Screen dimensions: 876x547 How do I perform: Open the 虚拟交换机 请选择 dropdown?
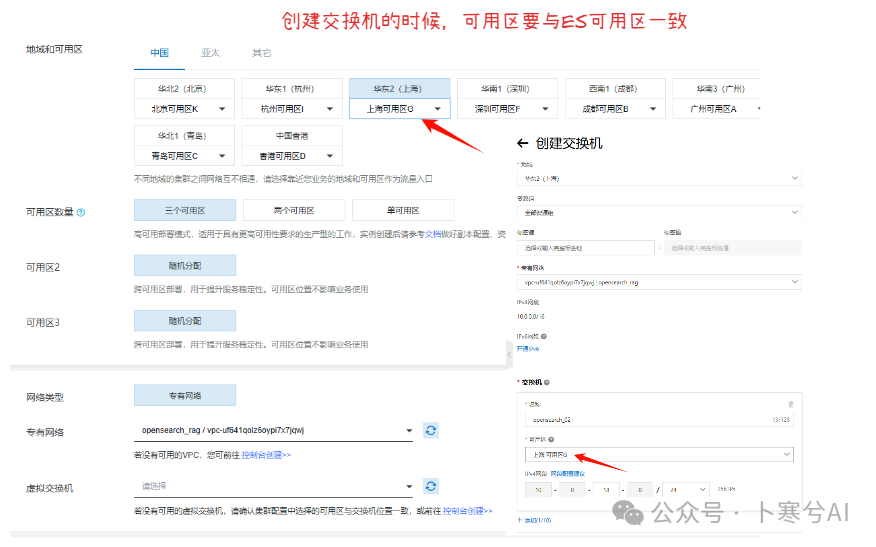273,487
